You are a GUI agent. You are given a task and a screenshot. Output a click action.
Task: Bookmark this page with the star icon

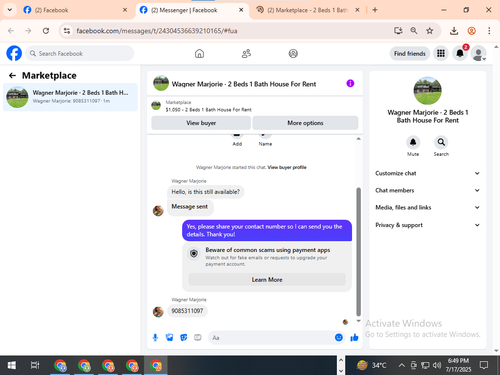(430, 31)
